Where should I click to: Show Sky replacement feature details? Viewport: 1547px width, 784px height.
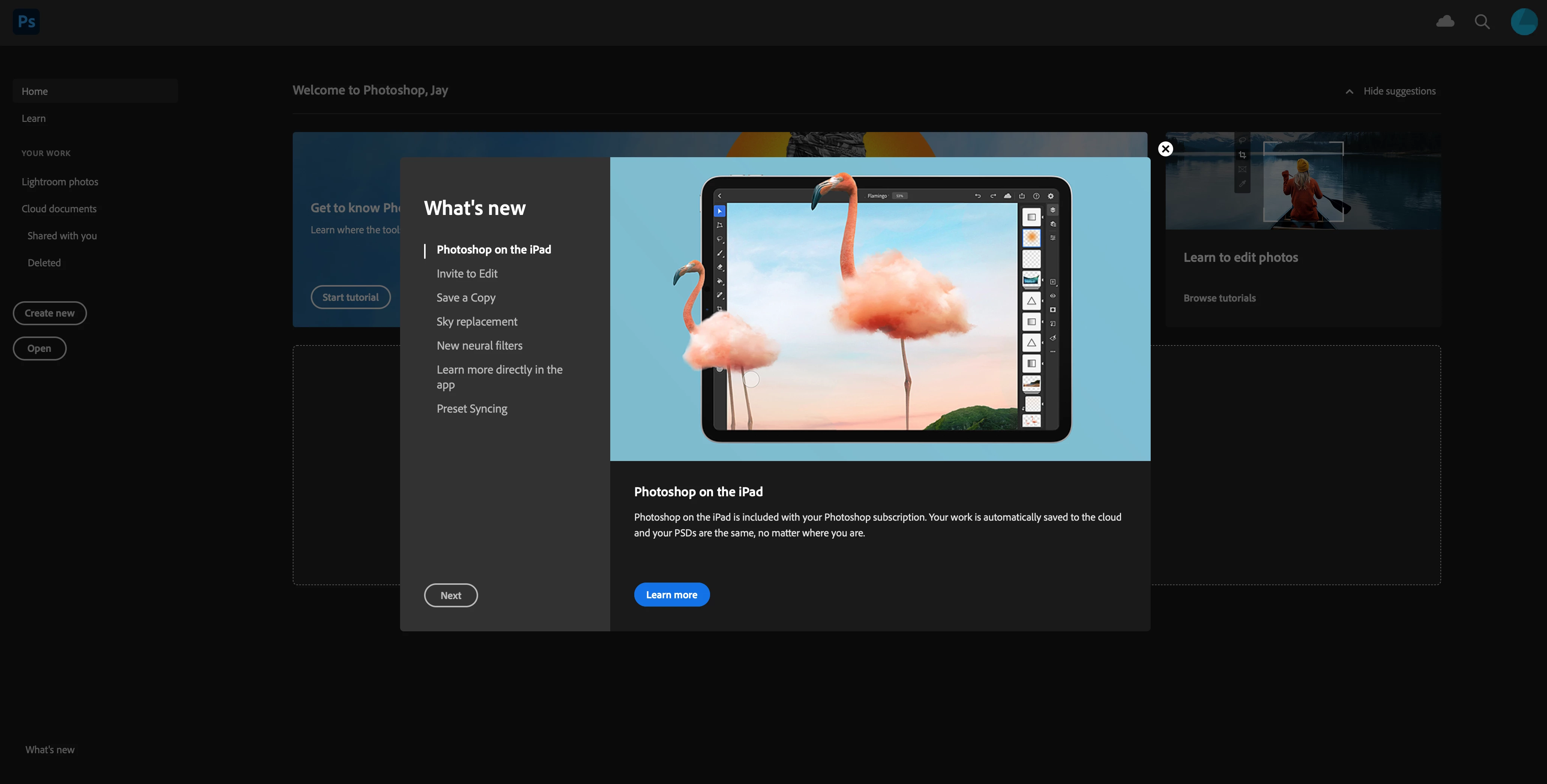coord(476,322)
